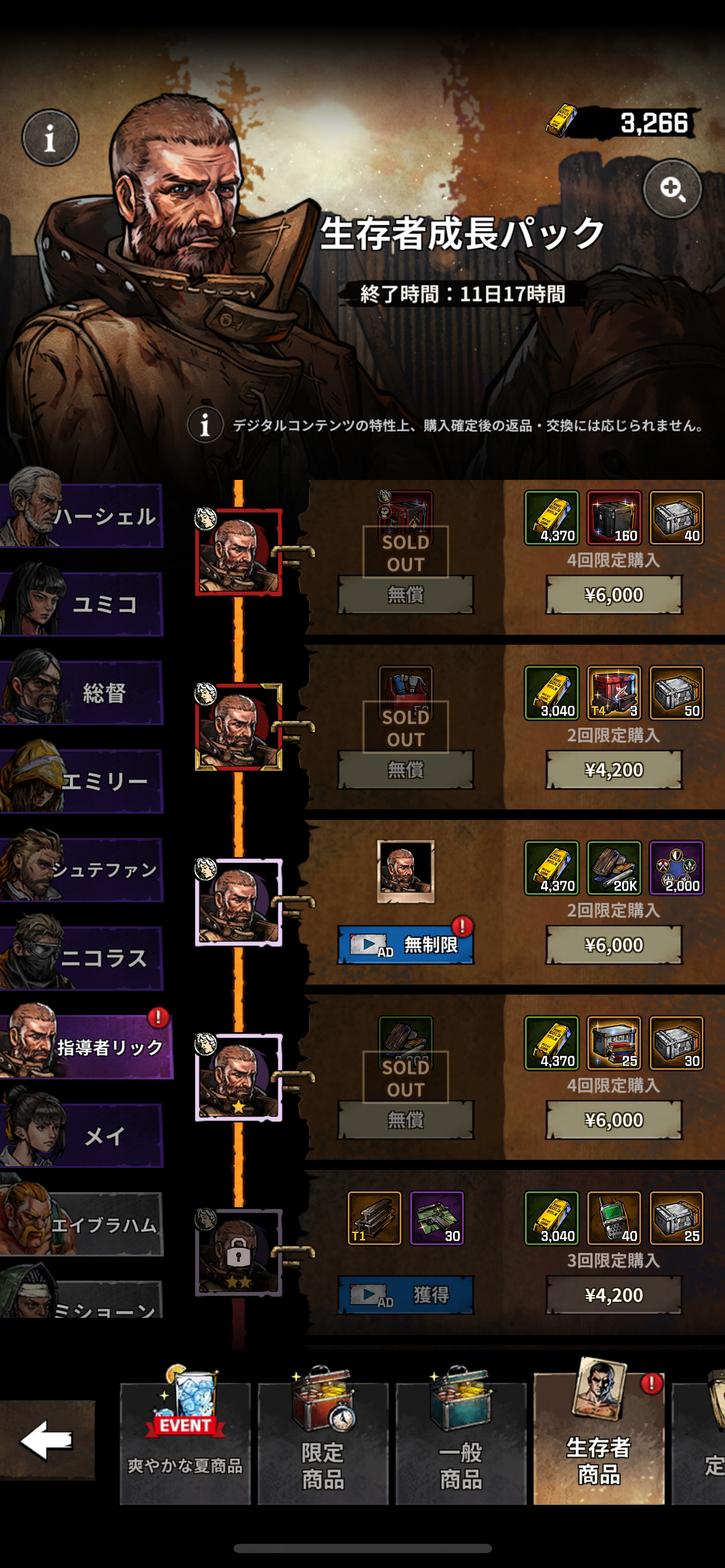Buy the 3回限定 ¥4,200 bottom pack

pos(613,1295)
